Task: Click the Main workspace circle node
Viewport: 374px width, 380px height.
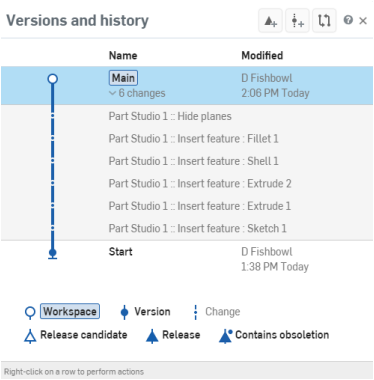Action: [52, 79]
